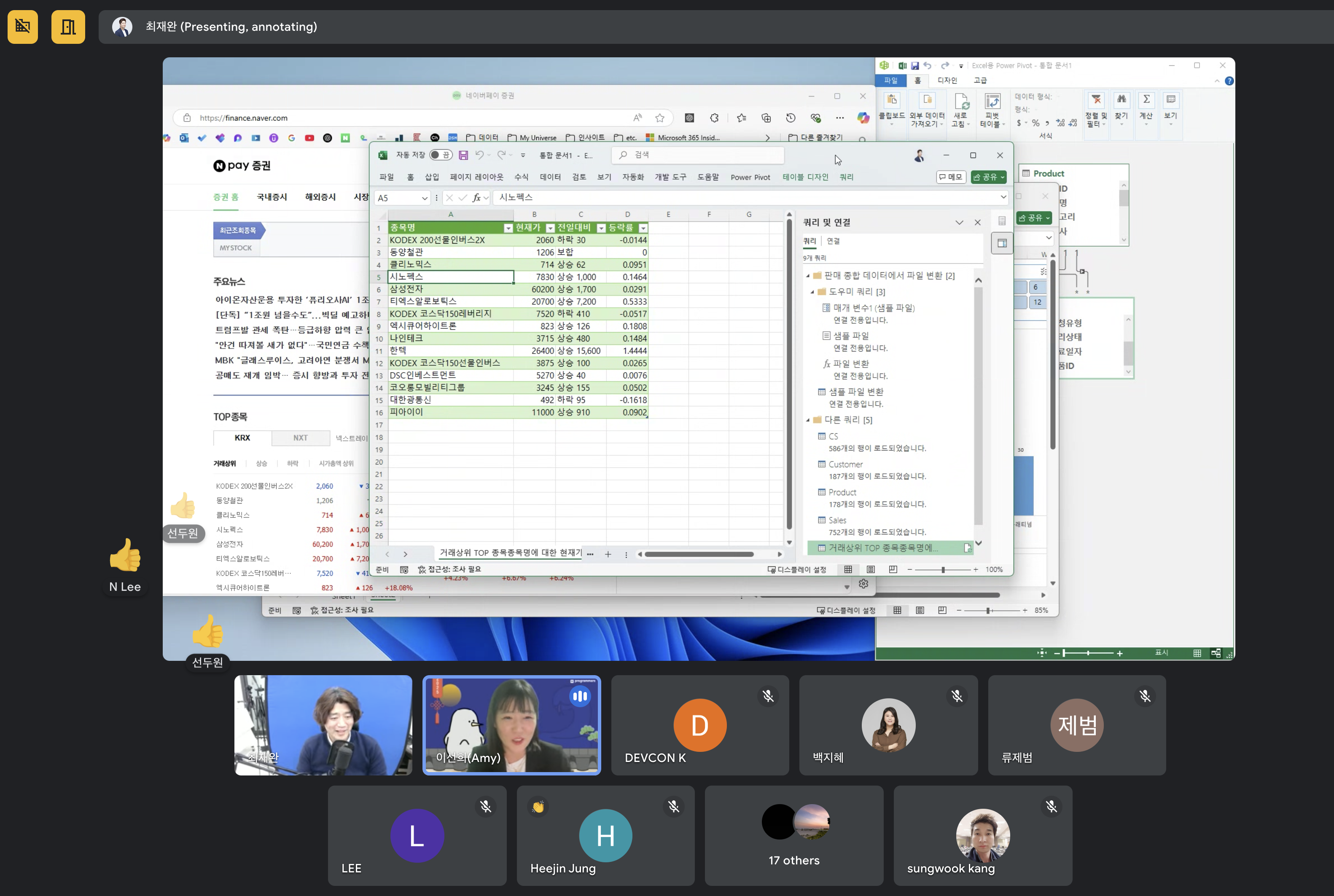Switch to the 연결 tab in queries pane
The height and width of the screenshot is (896, 1334).
pos(833,241)
